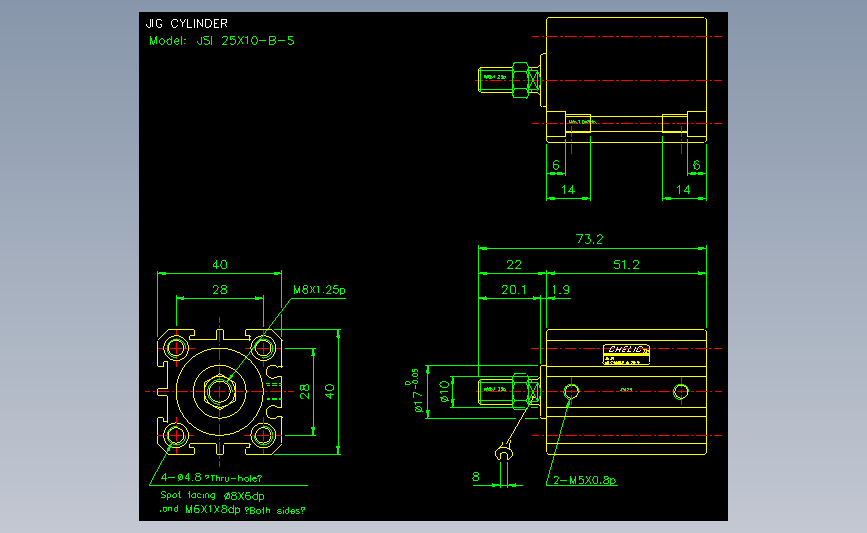Select the "Model: JSI 25X10-B-5" label

click(x=222, y=41)
